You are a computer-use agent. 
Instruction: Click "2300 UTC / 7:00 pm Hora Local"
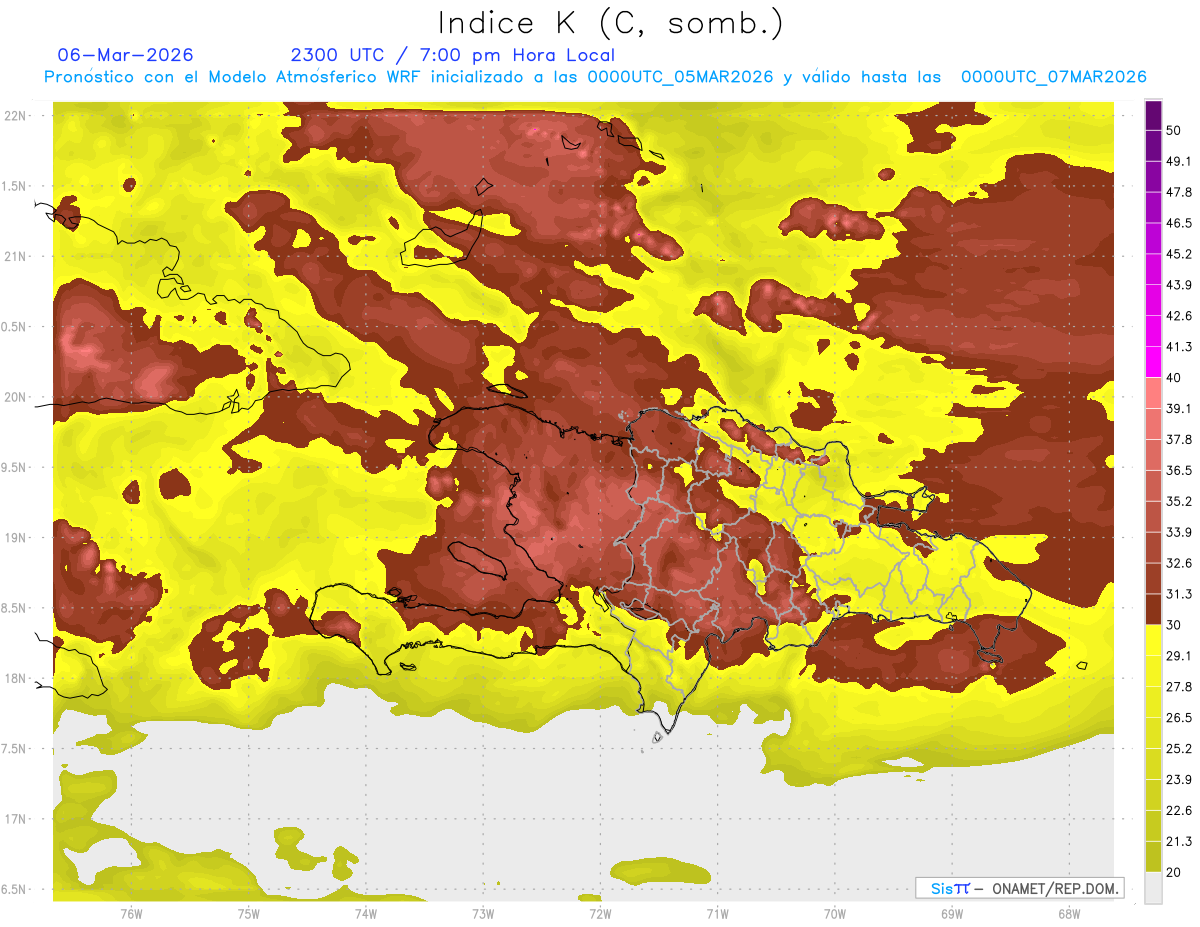453,55
